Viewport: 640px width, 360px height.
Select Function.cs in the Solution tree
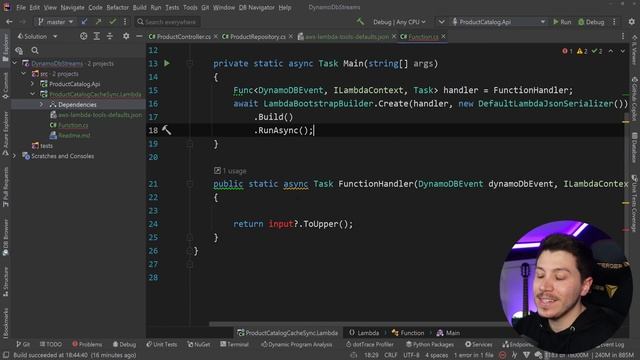pos(73,125)
